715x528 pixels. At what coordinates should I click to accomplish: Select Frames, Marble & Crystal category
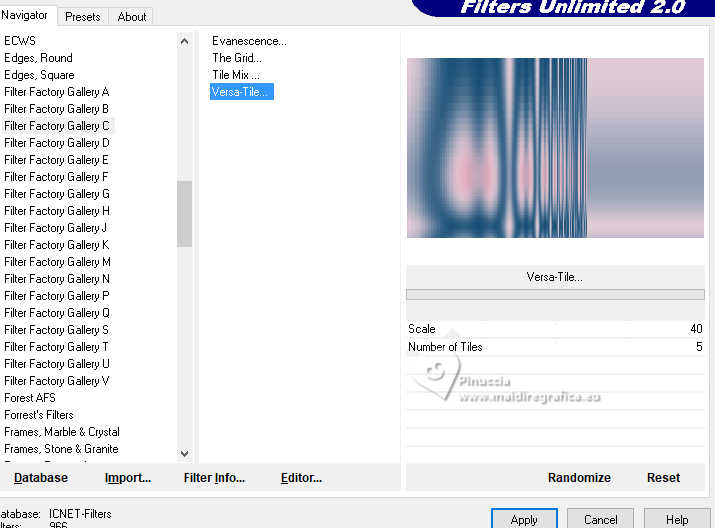tap(62, 432)
